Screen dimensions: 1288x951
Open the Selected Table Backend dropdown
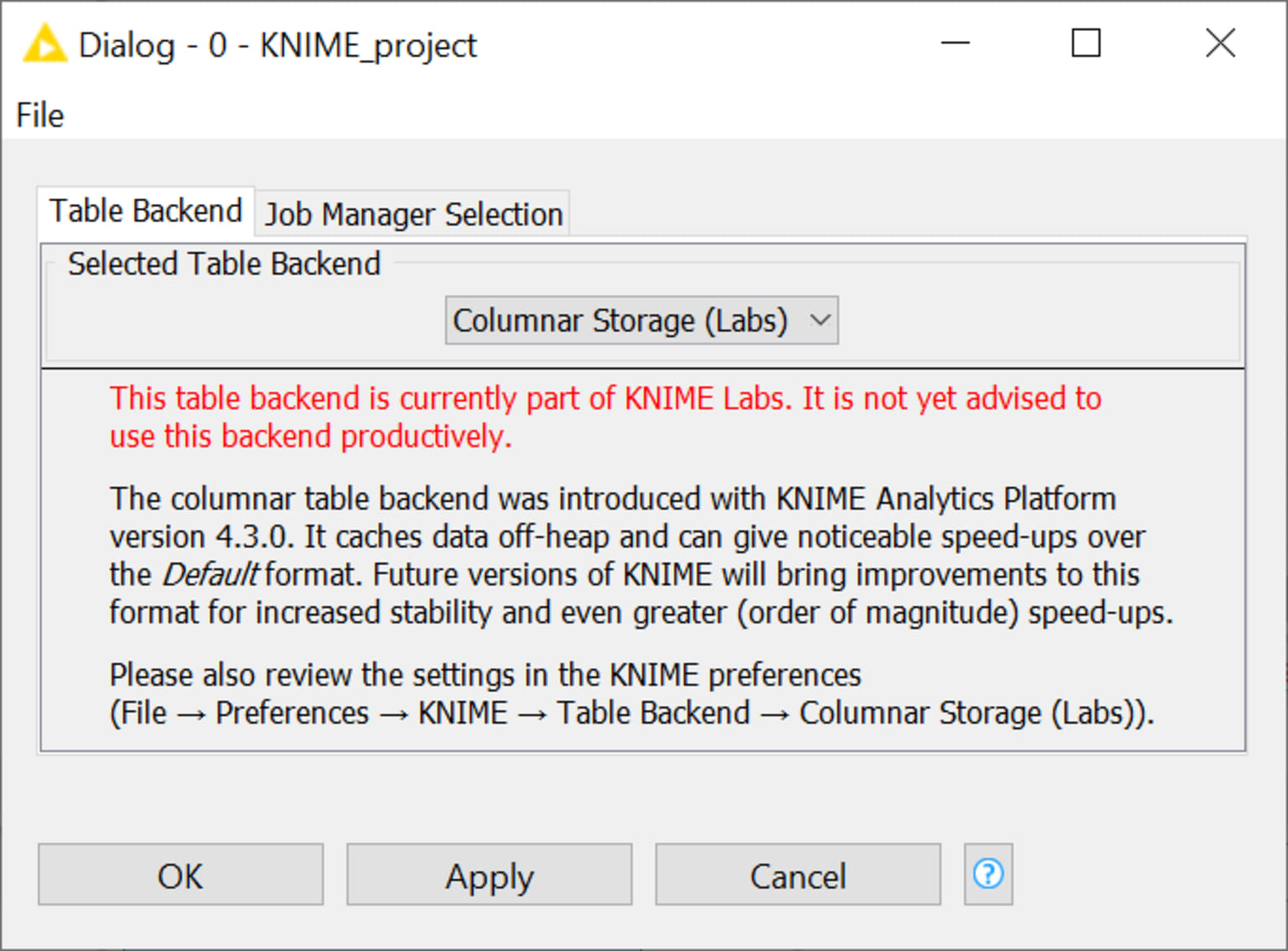[x=641, y=320]
